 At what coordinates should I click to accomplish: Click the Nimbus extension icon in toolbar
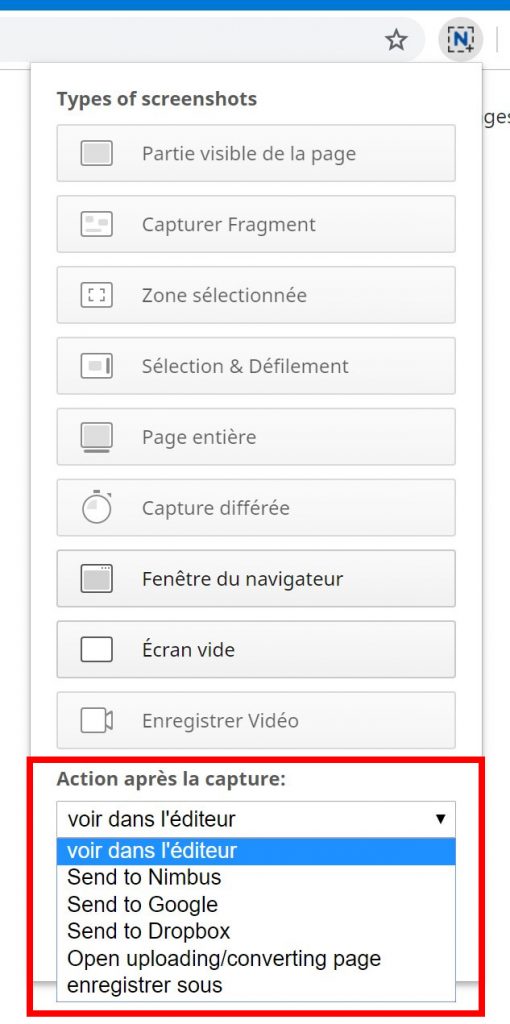click(x=460, y=40)
